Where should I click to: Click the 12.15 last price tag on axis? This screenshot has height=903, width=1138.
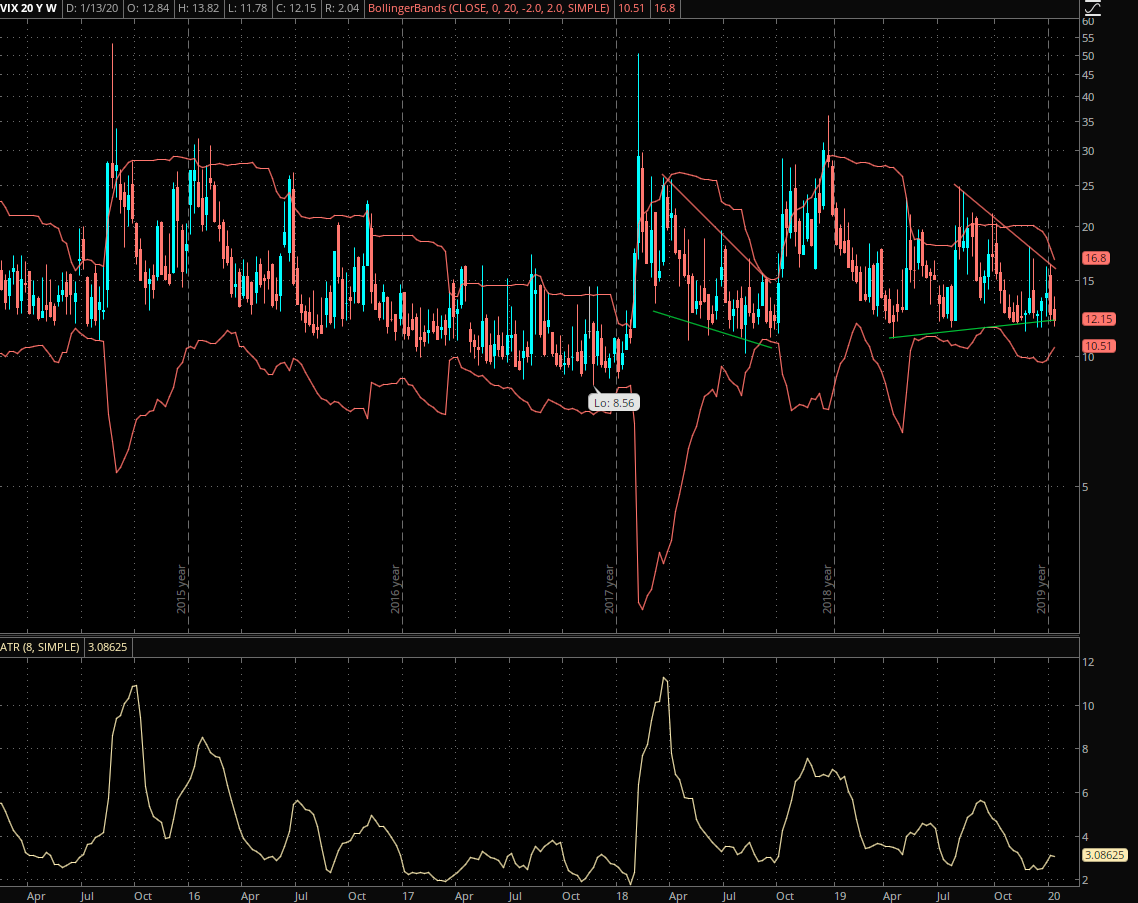pyautogui.click(x=1098, y=319)
